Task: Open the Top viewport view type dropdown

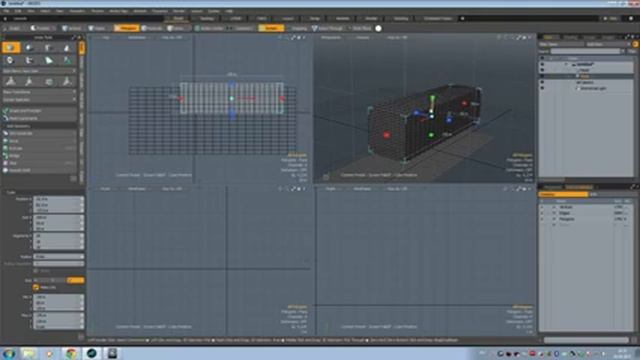Action: pyautogui.click(x=106, y=37)
